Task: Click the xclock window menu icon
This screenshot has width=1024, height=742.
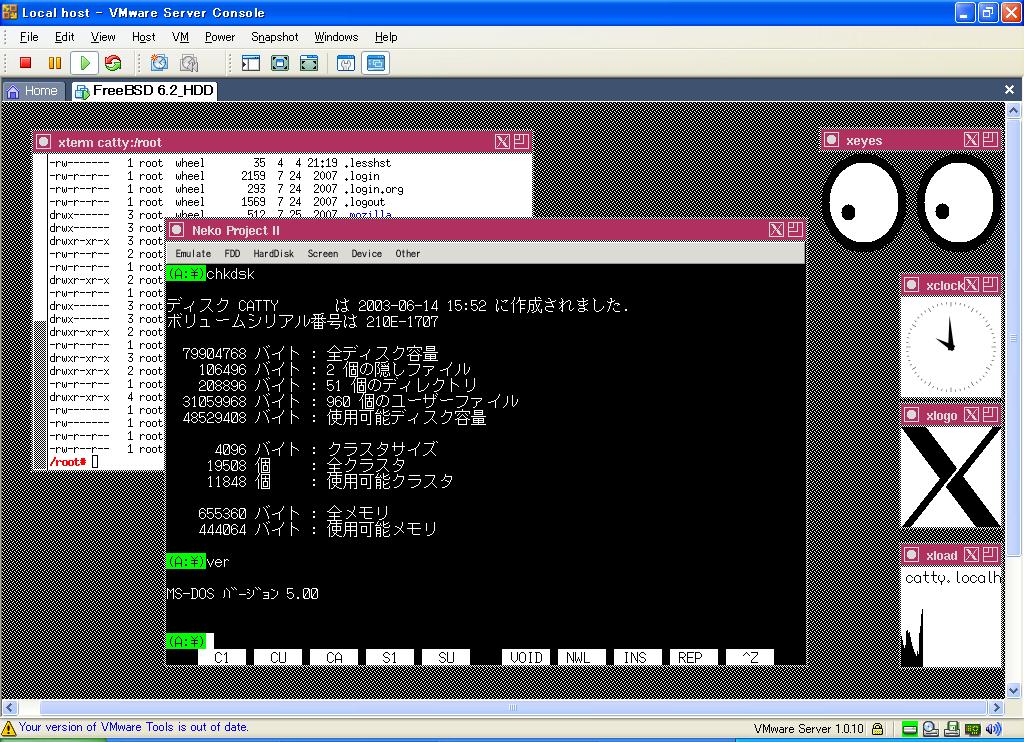Action: tap(912, 285)
